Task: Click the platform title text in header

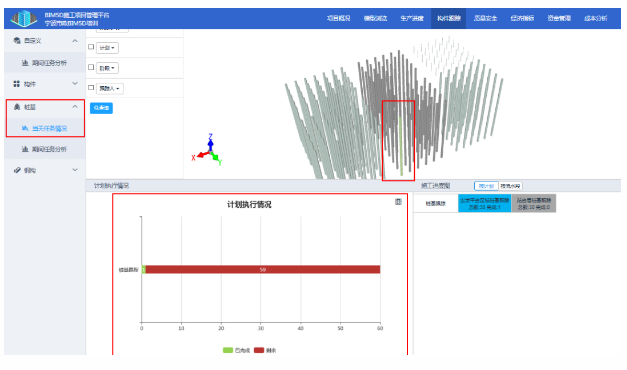Action: pyautogui.click(x=77, y=19)
